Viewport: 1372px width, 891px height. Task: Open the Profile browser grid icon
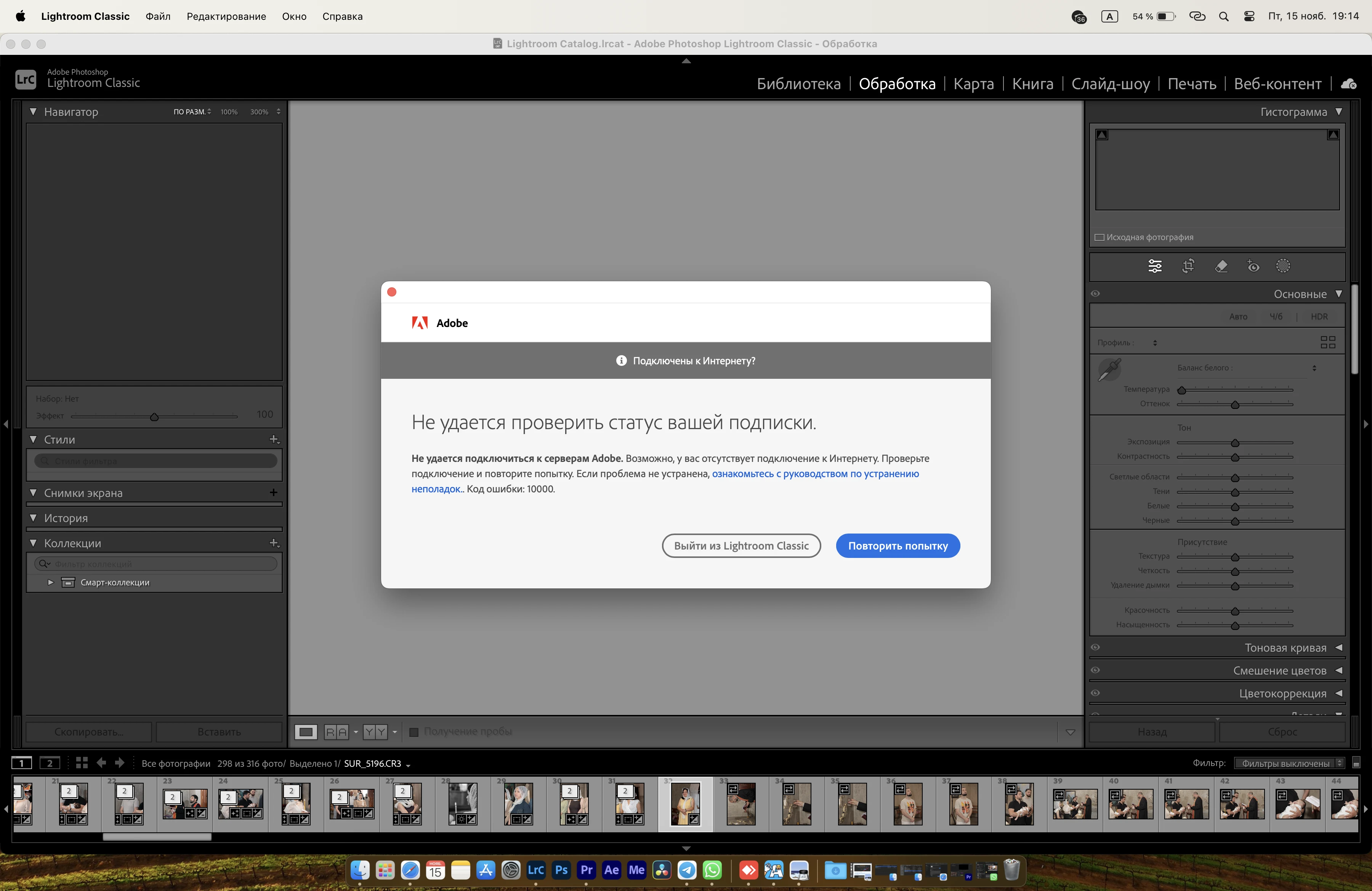[1328, 342]
